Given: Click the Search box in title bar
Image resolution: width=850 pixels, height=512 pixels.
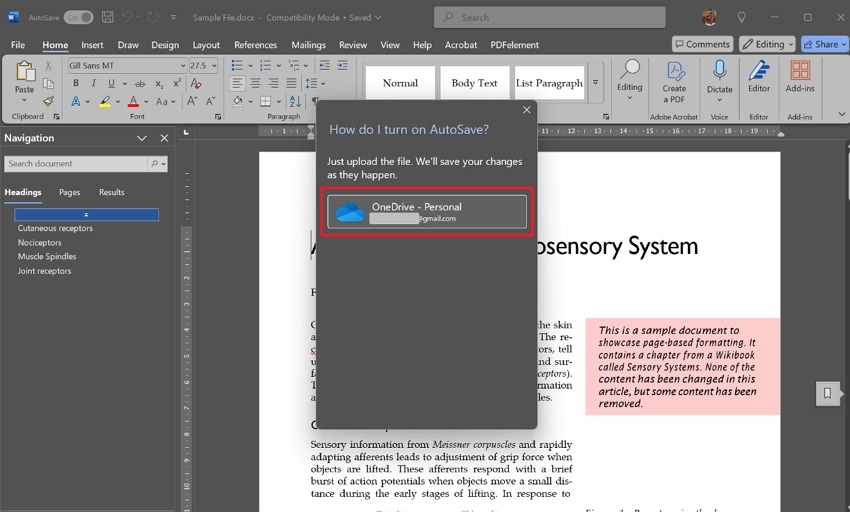Looking at the screenshot, I should point(550,17).
